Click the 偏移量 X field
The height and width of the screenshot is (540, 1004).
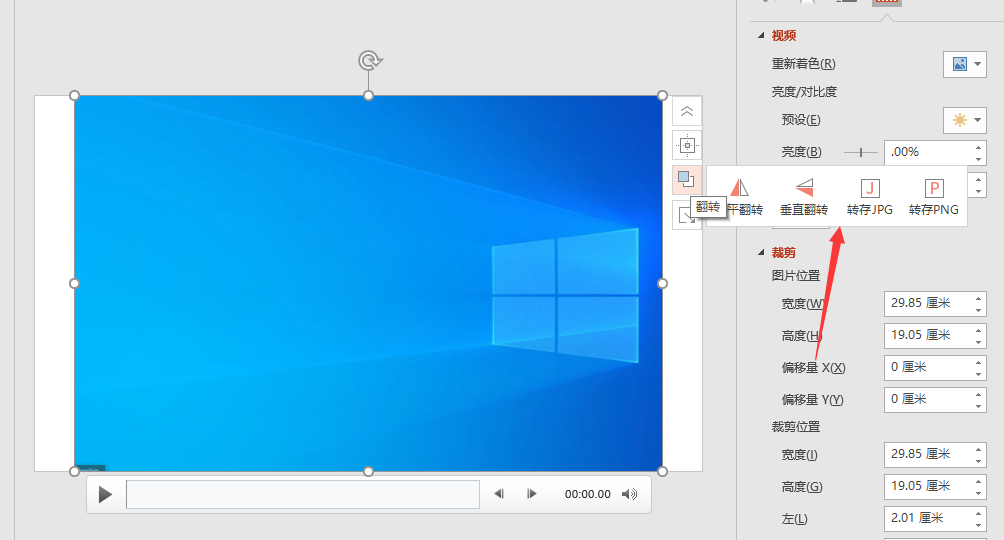[928, 368]
